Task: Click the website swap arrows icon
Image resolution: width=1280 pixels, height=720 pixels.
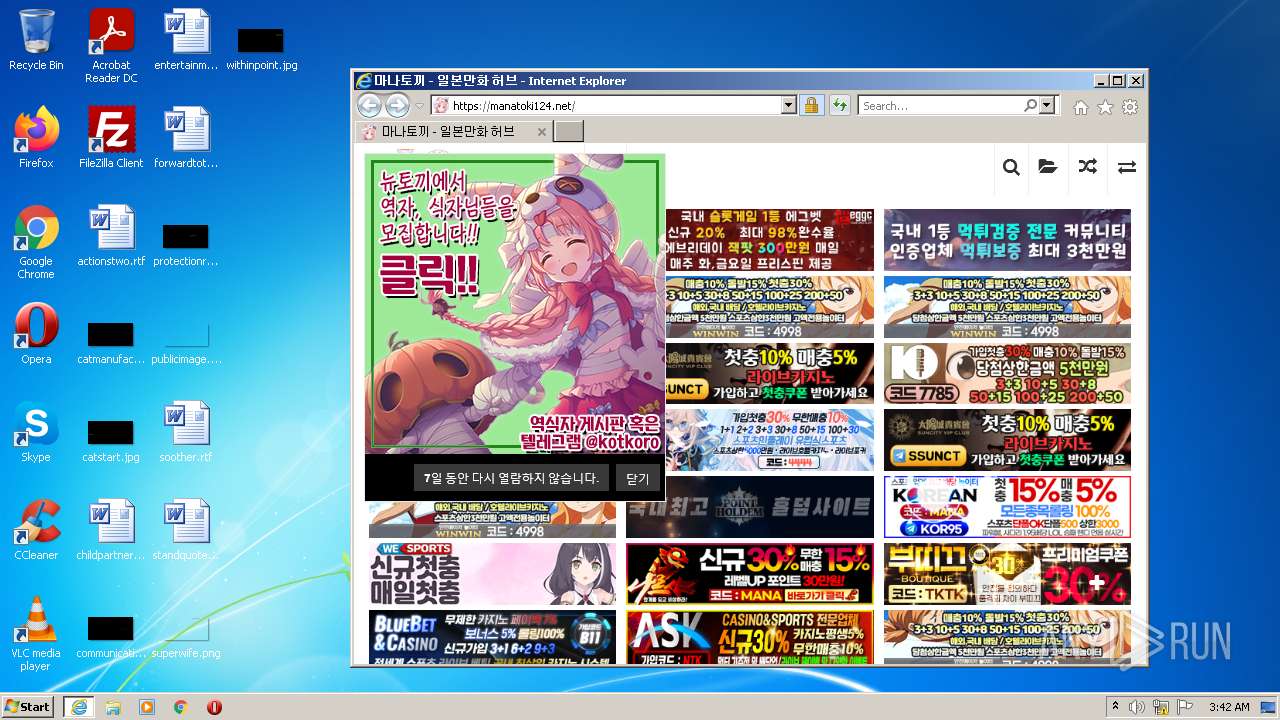Action: tap(1127, 167)
